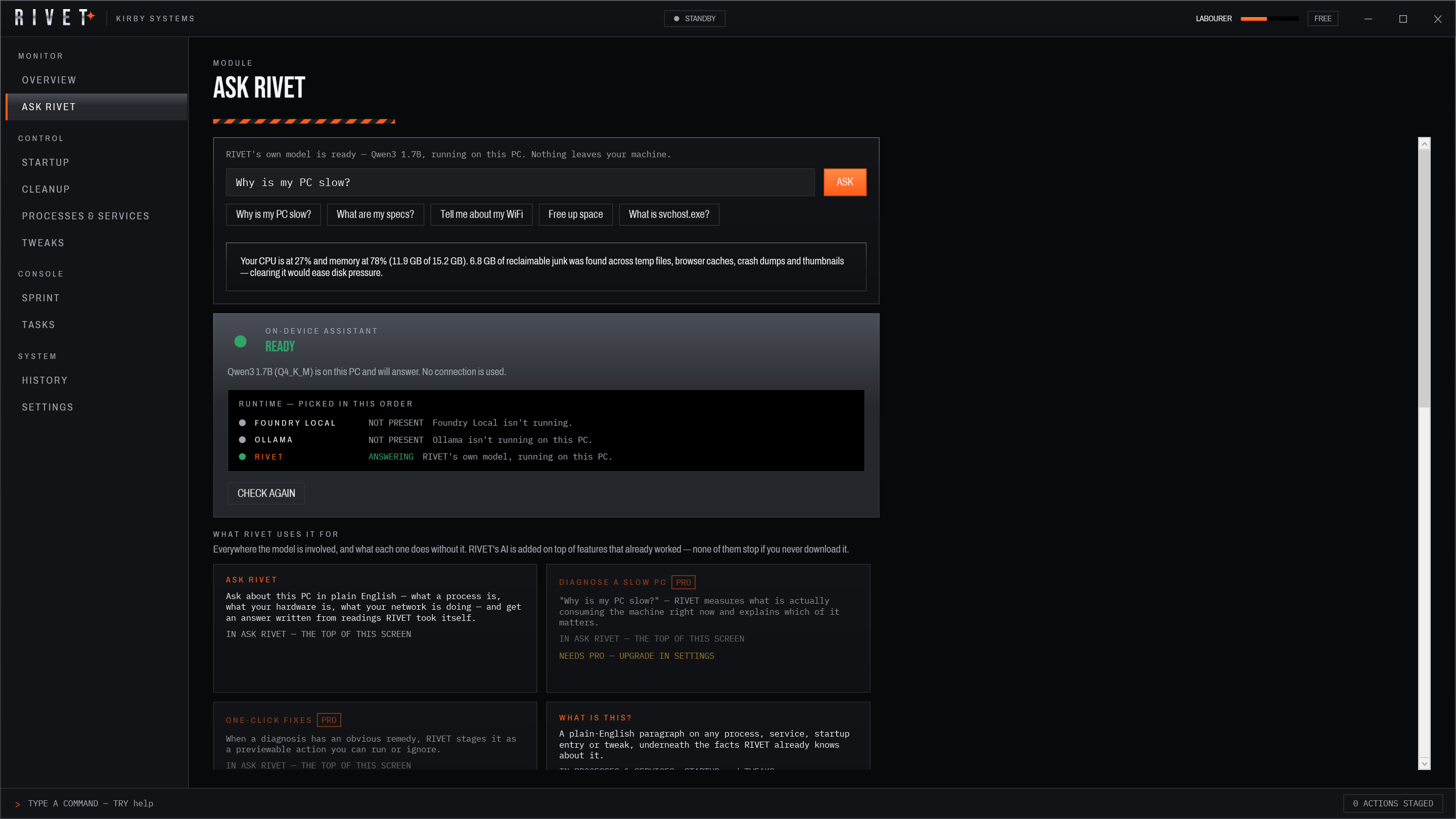This screenshot has height=819, width=1456.
Task: Open Processes & Services
Action: [x=96, y=216]
